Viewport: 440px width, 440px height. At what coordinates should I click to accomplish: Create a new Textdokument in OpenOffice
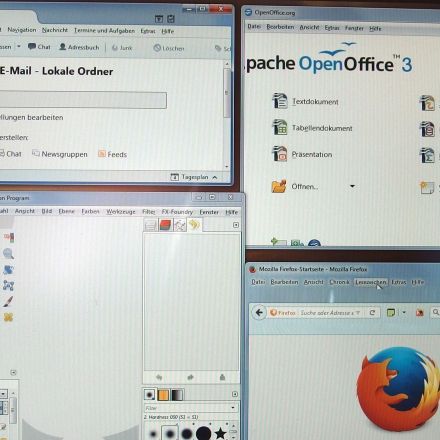(x=305, y=101)
